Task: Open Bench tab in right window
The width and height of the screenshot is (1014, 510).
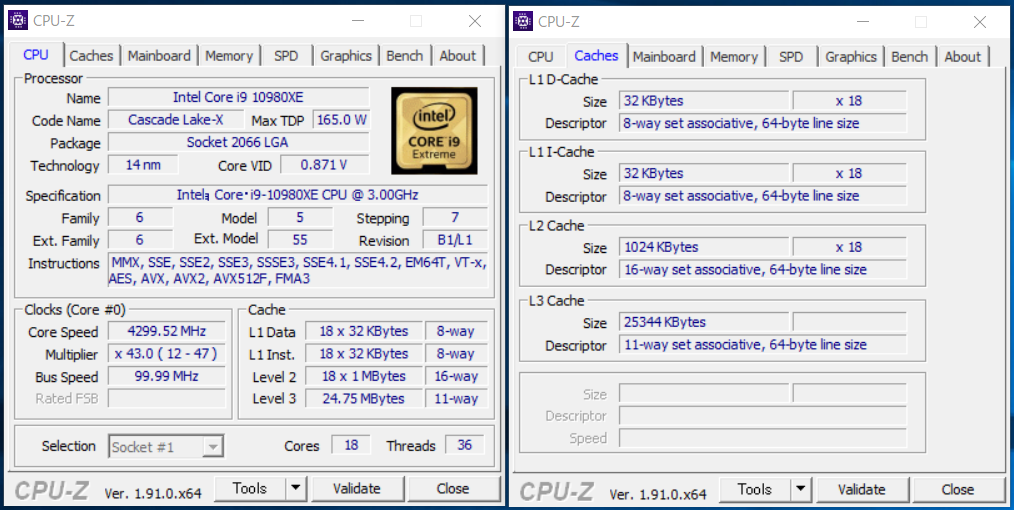Action: (x=910, y=56)
